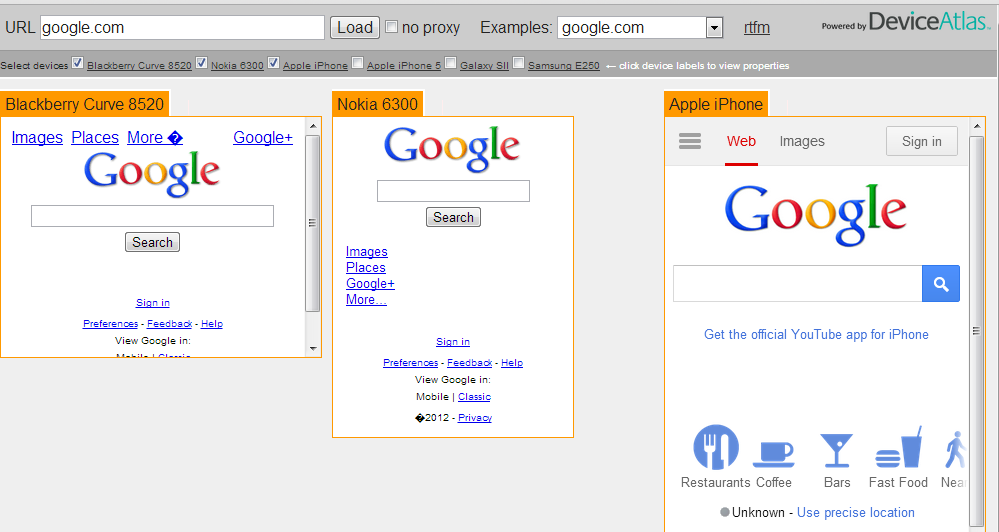Select the Fast Food burger icon
Image resolution: width=999 pixels, height=532 pixels.
(x=898, y=449)
